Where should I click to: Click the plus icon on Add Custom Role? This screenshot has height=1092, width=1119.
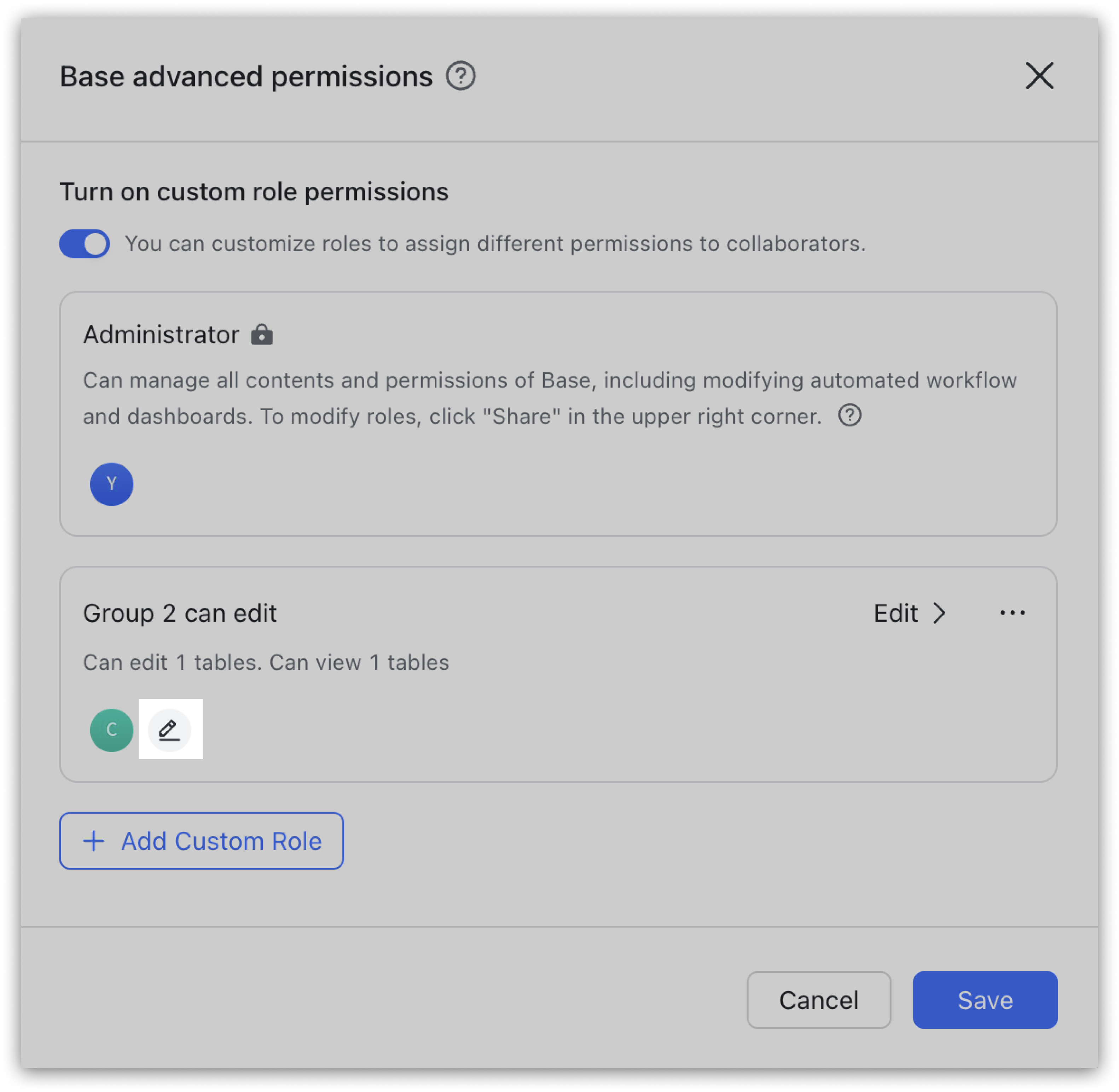tap(93, 841)
